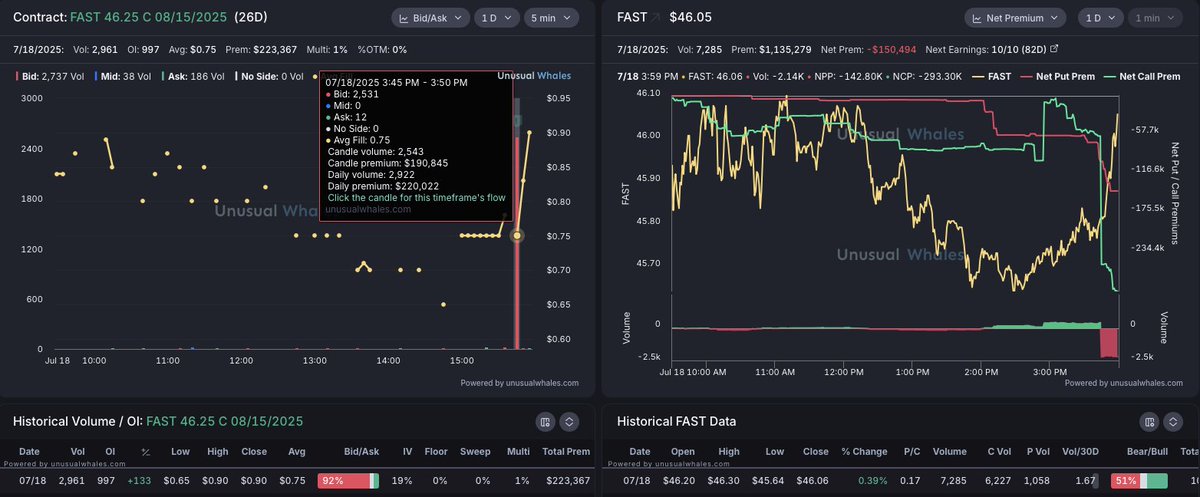
Task: Click the $223,367 total premium cell
Action: point(567,481)
